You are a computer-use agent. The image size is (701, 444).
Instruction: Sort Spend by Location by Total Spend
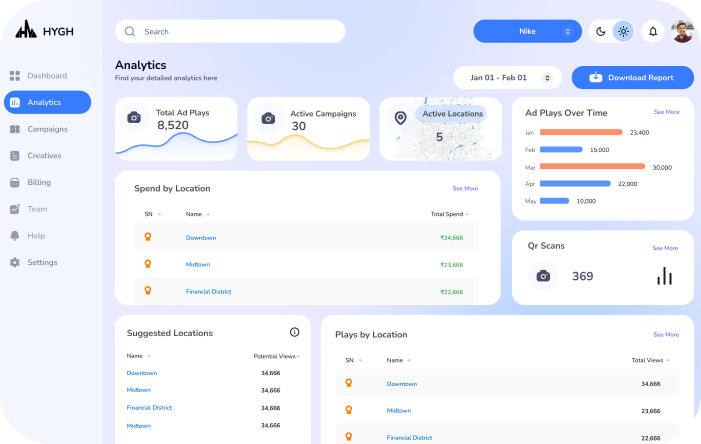(449, 214)
